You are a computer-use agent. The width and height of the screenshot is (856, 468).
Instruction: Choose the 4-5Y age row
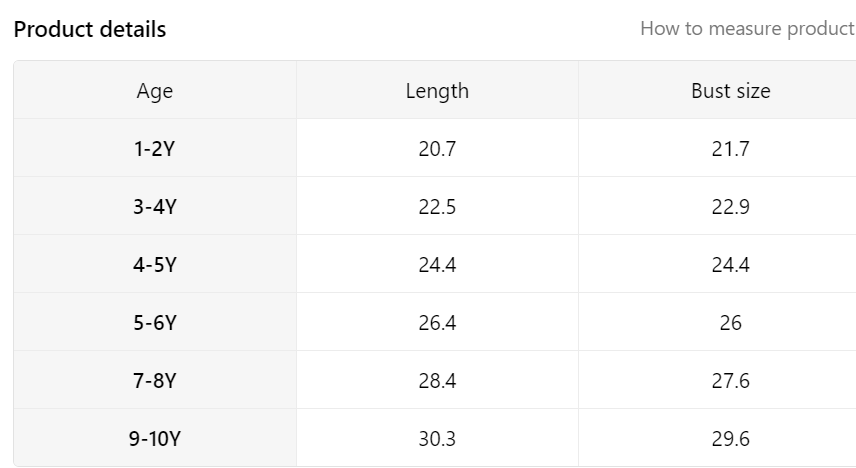[x=155, y=265]
